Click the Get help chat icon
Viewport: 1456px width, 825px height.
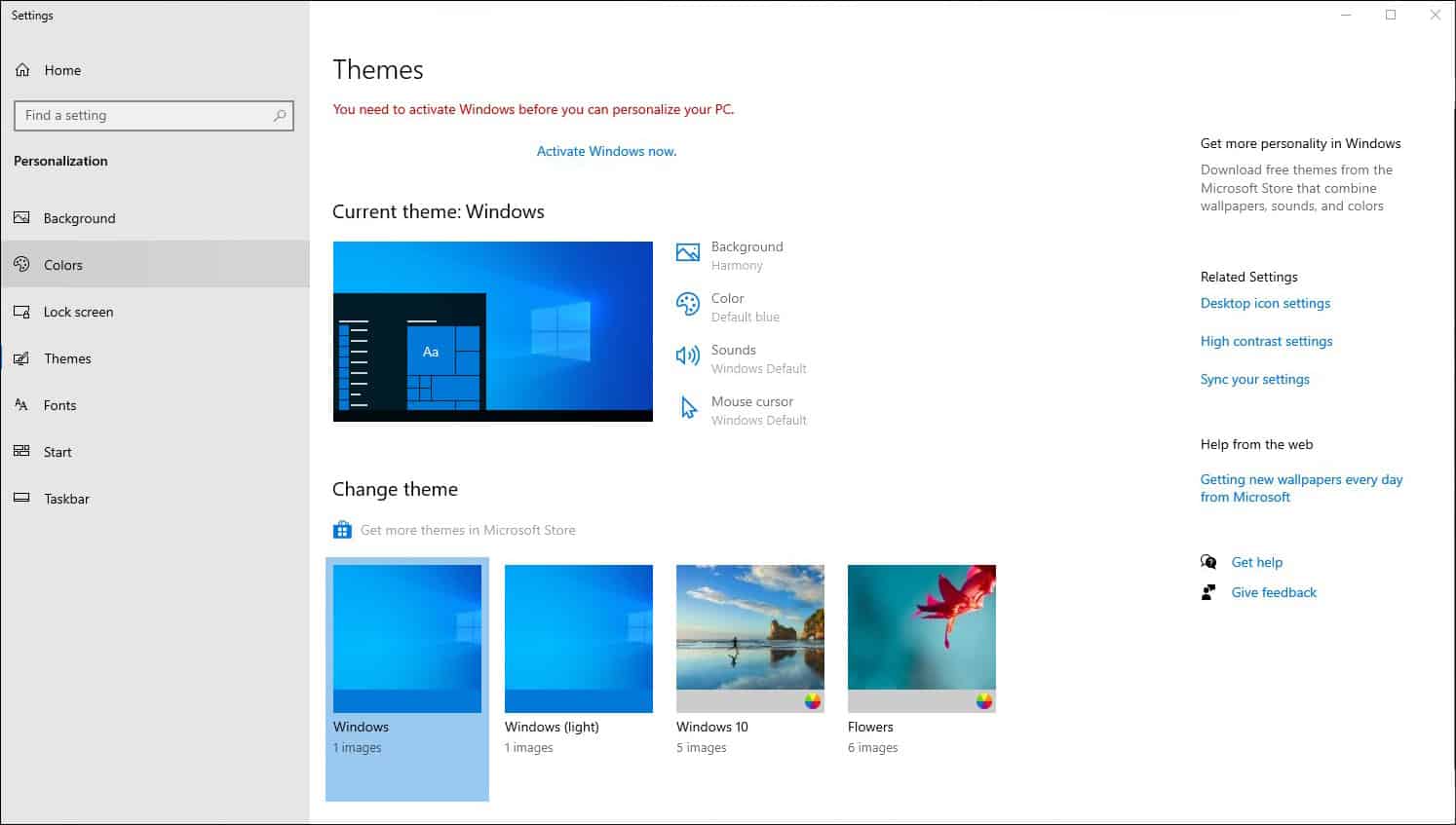(x=1208, y=562)
